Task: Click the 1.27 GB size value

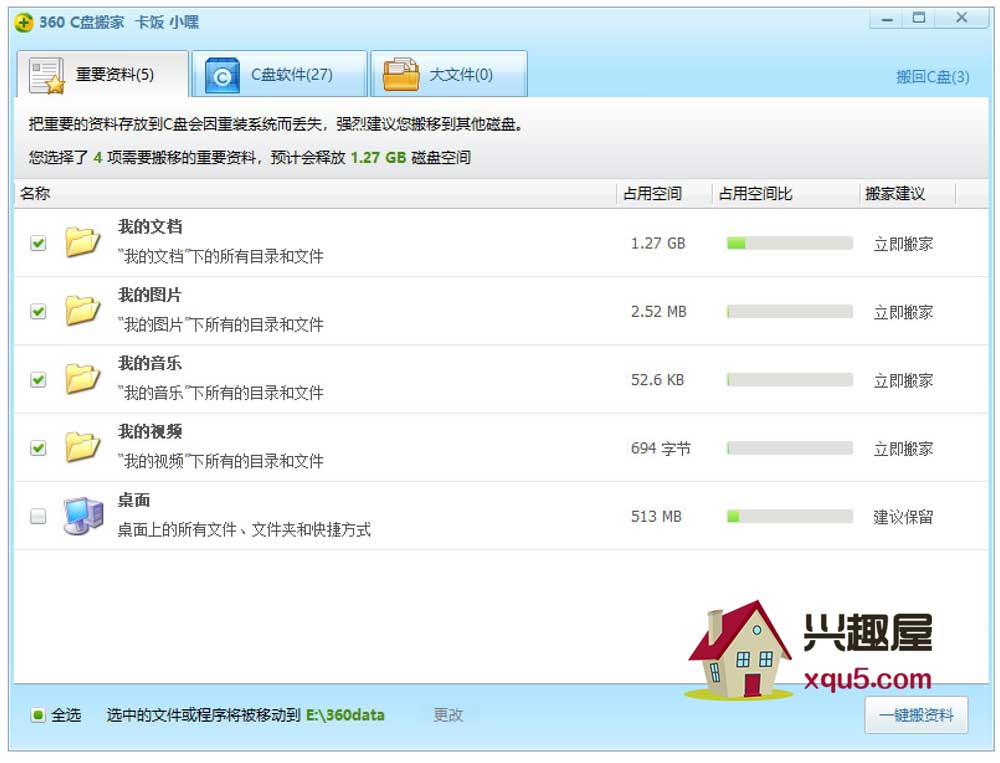Action: point(658,243)
